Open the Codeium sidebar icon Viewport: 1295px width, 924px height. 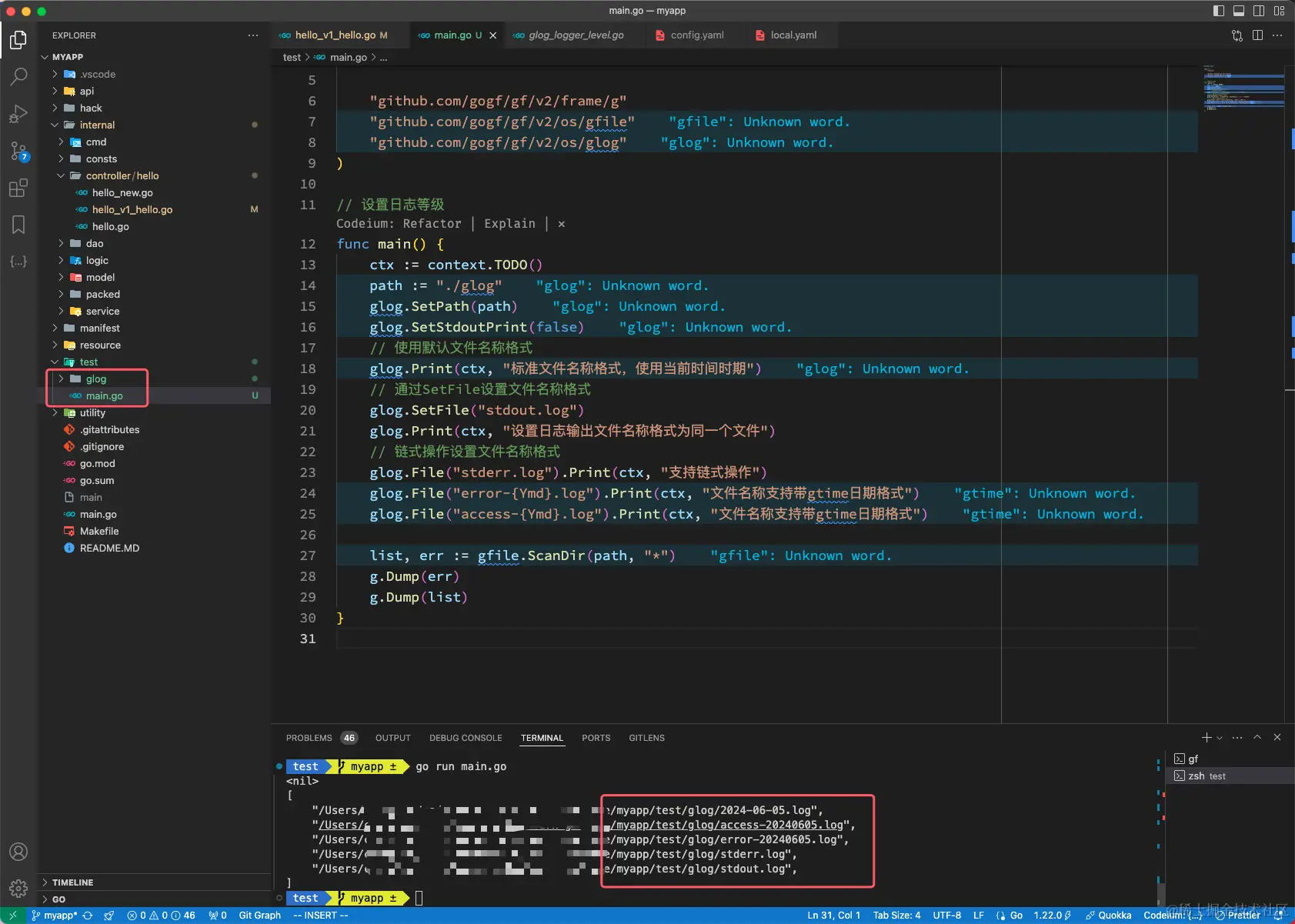18,262
